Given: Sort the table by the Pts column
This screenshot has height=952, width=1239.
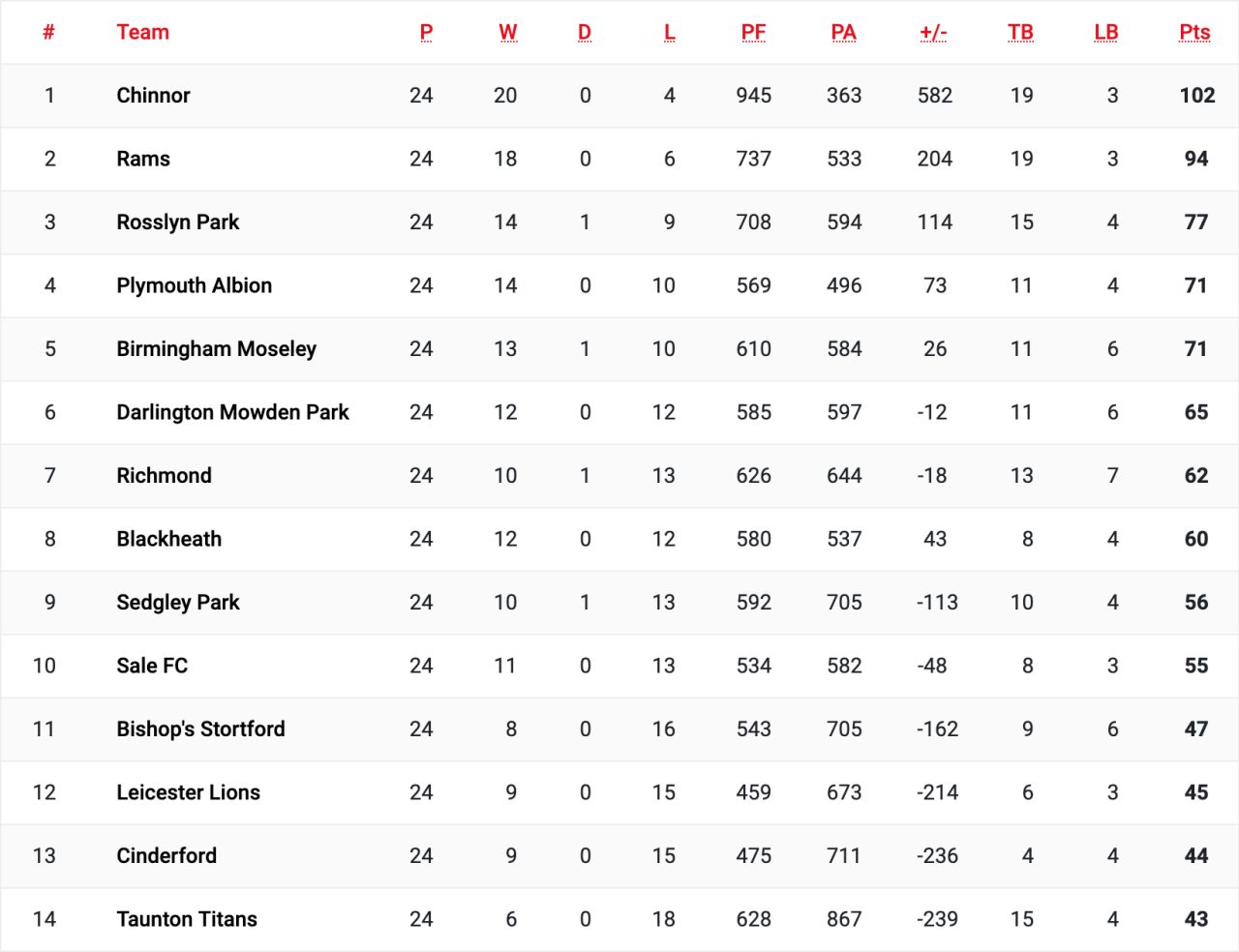Looking at the screenshot, I should 1194,32.
